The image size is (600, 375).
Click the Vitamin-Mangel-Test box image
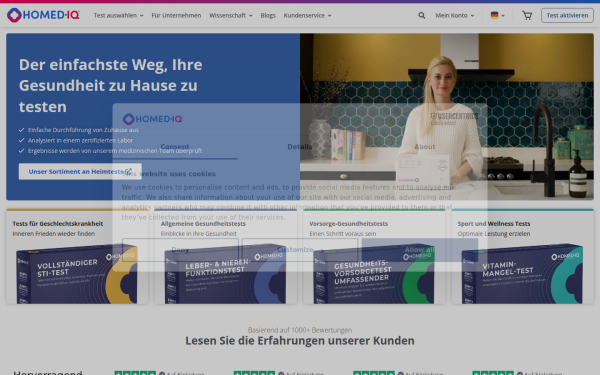522,274
